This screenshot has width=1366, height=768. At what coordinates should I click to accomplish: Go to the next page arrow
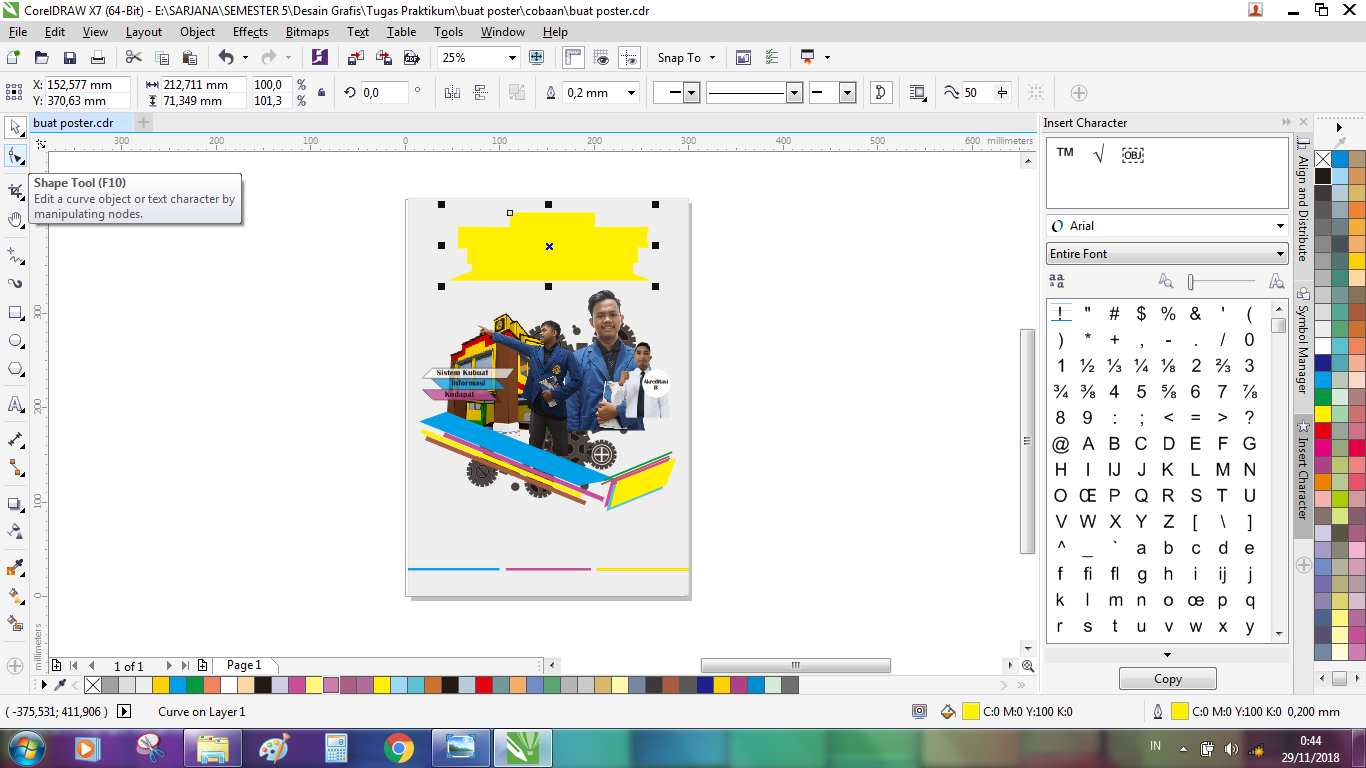[168, 666]
